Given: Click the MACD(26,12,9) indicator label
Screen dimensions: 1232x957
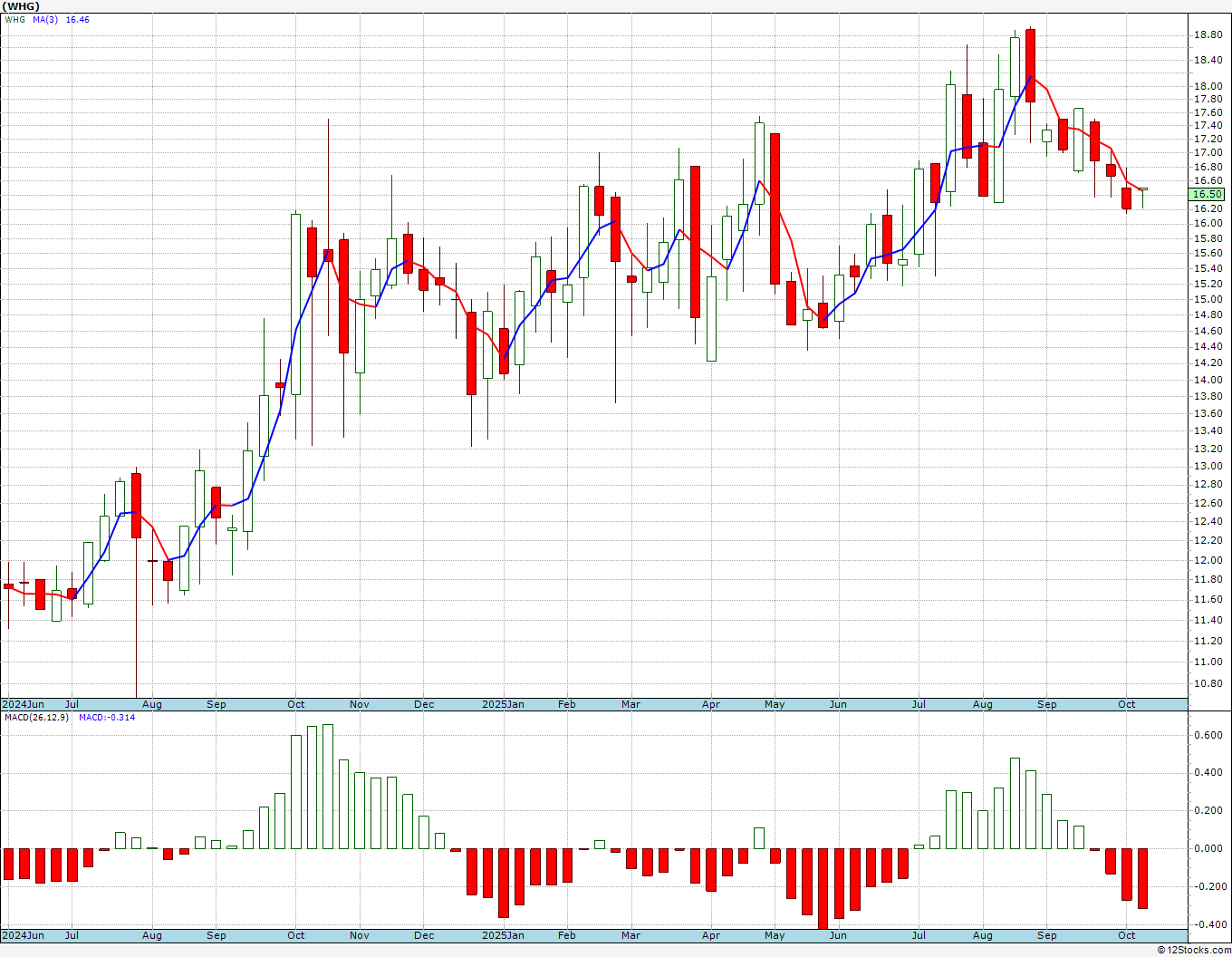Looking at the screenshot, I should tap(36, 717).
